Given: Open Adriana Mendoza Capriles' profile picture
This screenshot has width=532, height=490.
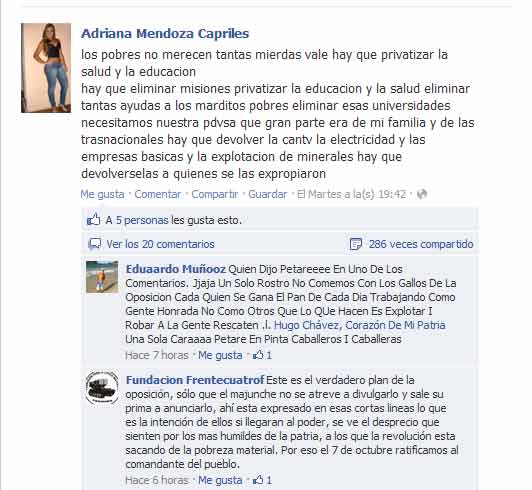Looking at the screenshot, I should coord(46,68).
